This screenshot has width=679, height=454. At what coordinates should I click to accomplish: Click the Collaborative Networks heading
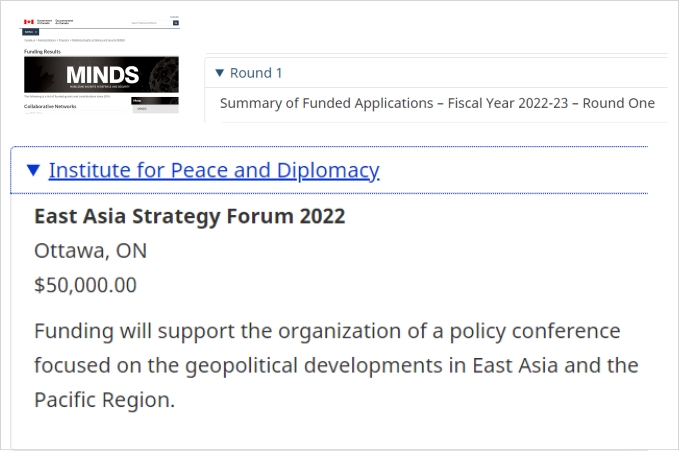point(50,106)
